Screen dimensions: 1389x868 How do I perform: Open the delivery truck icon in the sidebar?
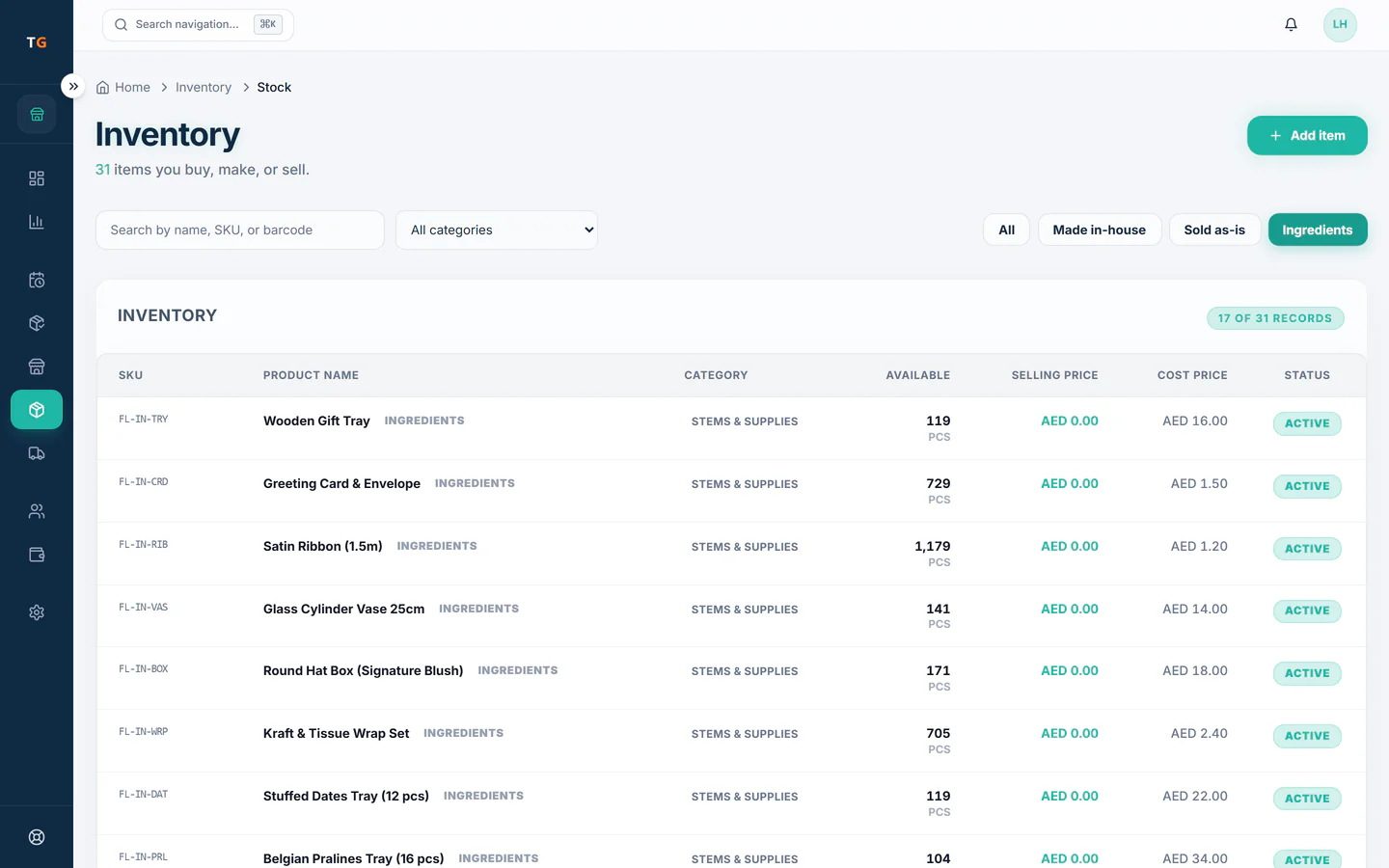tap(37, 453)
